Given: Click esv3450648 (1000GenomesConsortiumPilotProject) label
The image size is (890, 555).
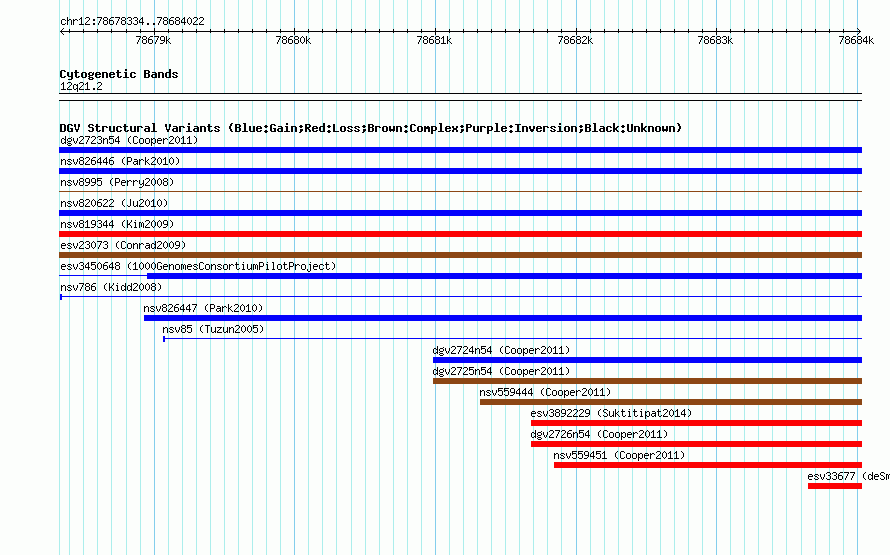Looking at the screenshot, I should (198, 266).
